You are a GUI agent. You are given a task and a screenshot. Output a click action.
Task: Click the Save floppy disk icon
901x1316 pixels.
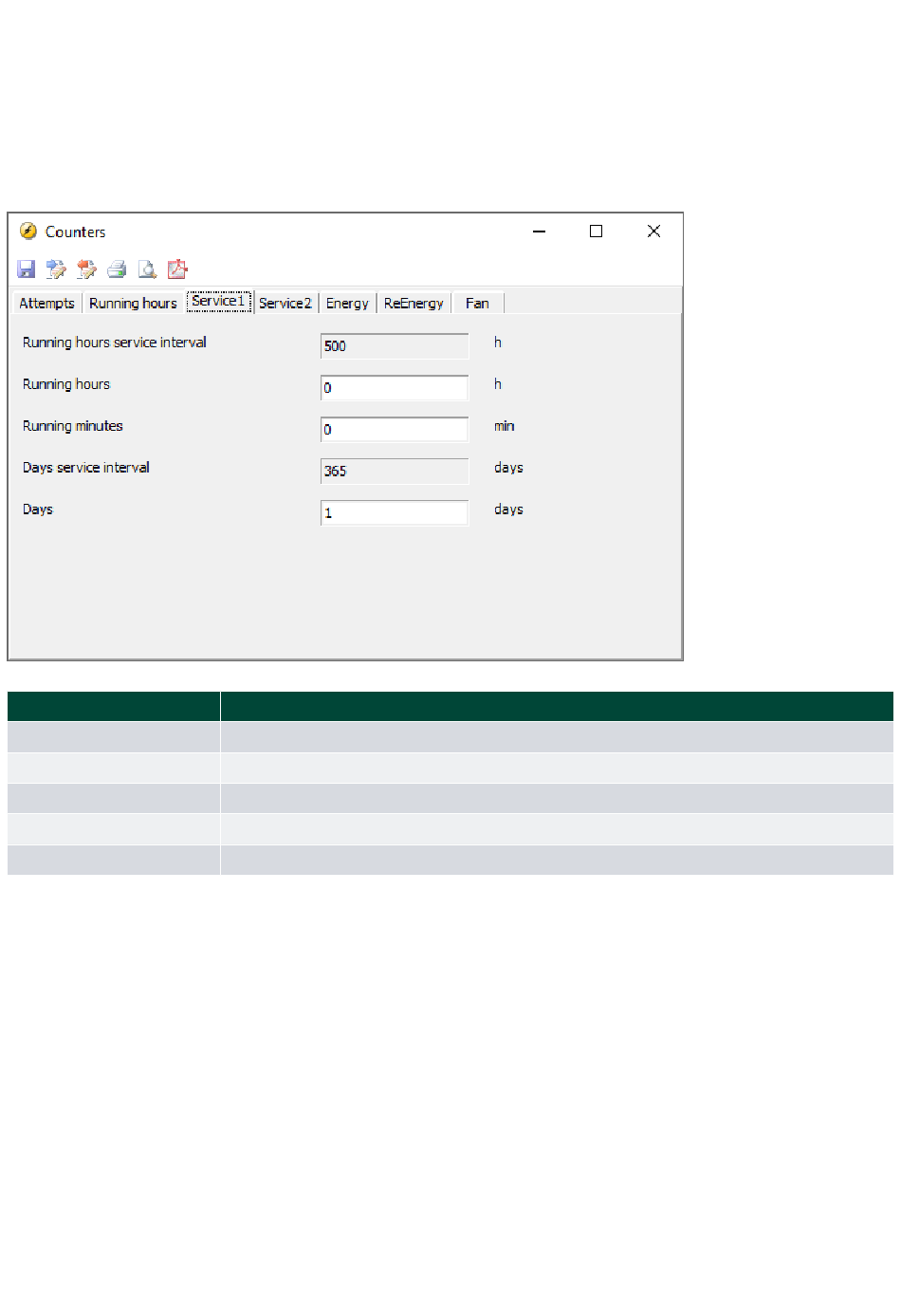(x=27, y=269)
